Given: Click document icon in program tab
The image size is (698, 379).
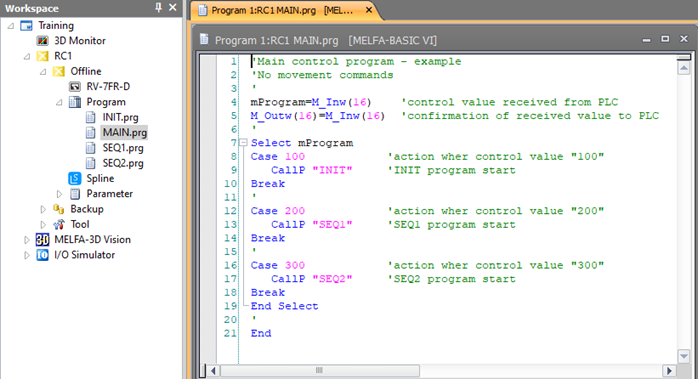Looking at the screenshot, I should pos(203,10).
